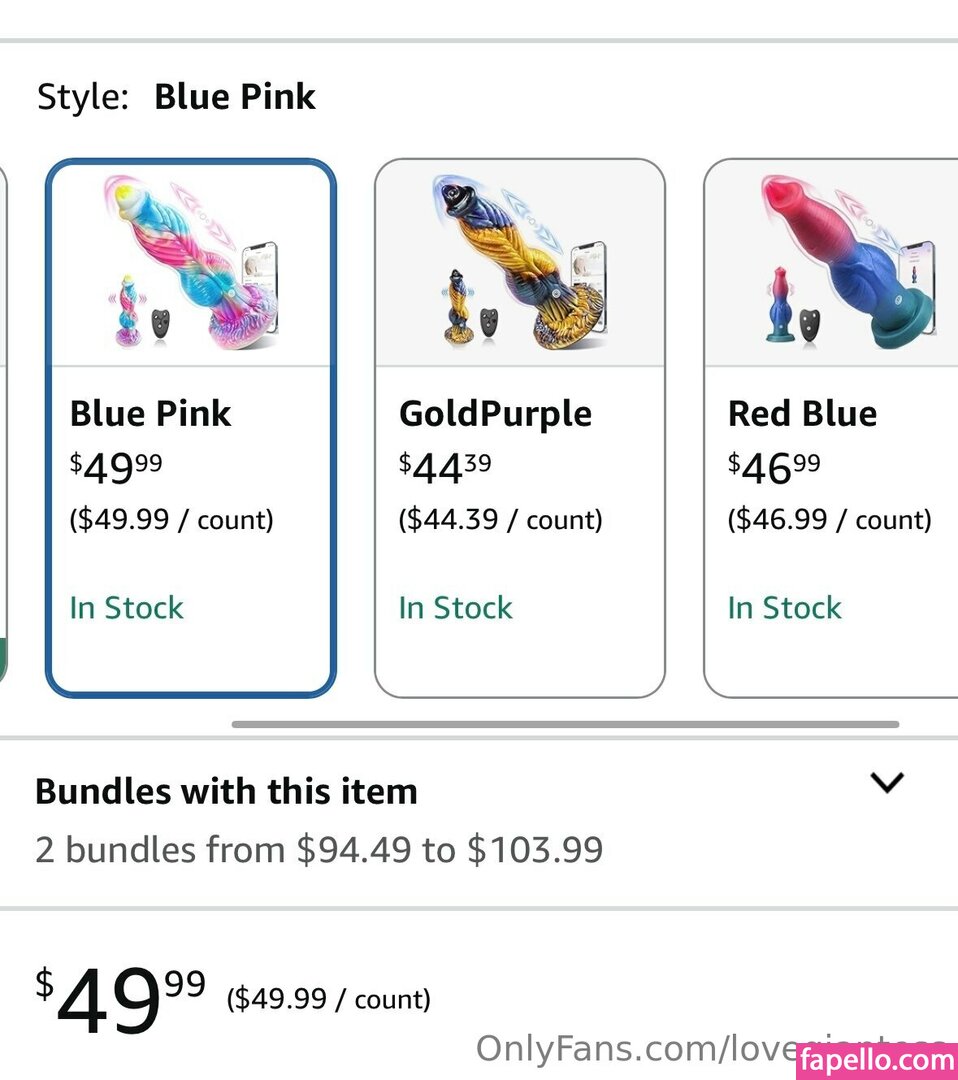958x1080 pixels.
Task: Click the "Blue Pink" card title text
Action: (x=150, y=414)
